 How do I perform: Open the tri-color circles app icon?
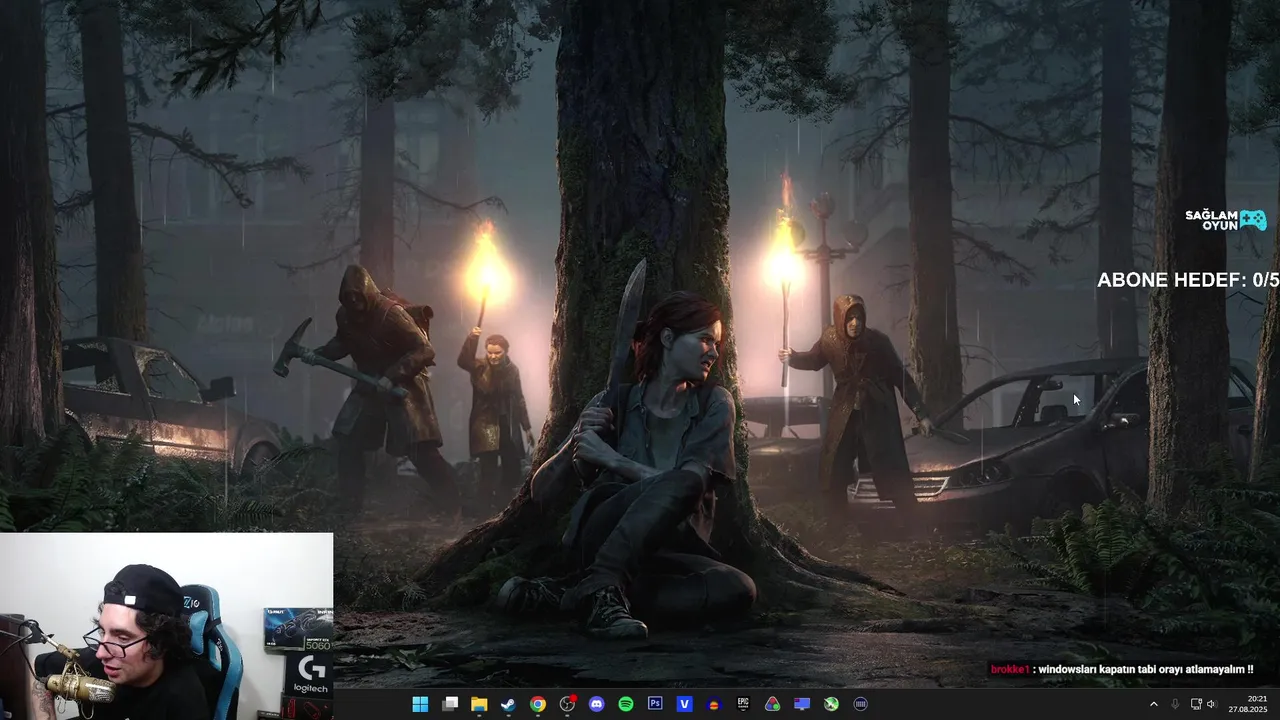(x=772, y=704)
